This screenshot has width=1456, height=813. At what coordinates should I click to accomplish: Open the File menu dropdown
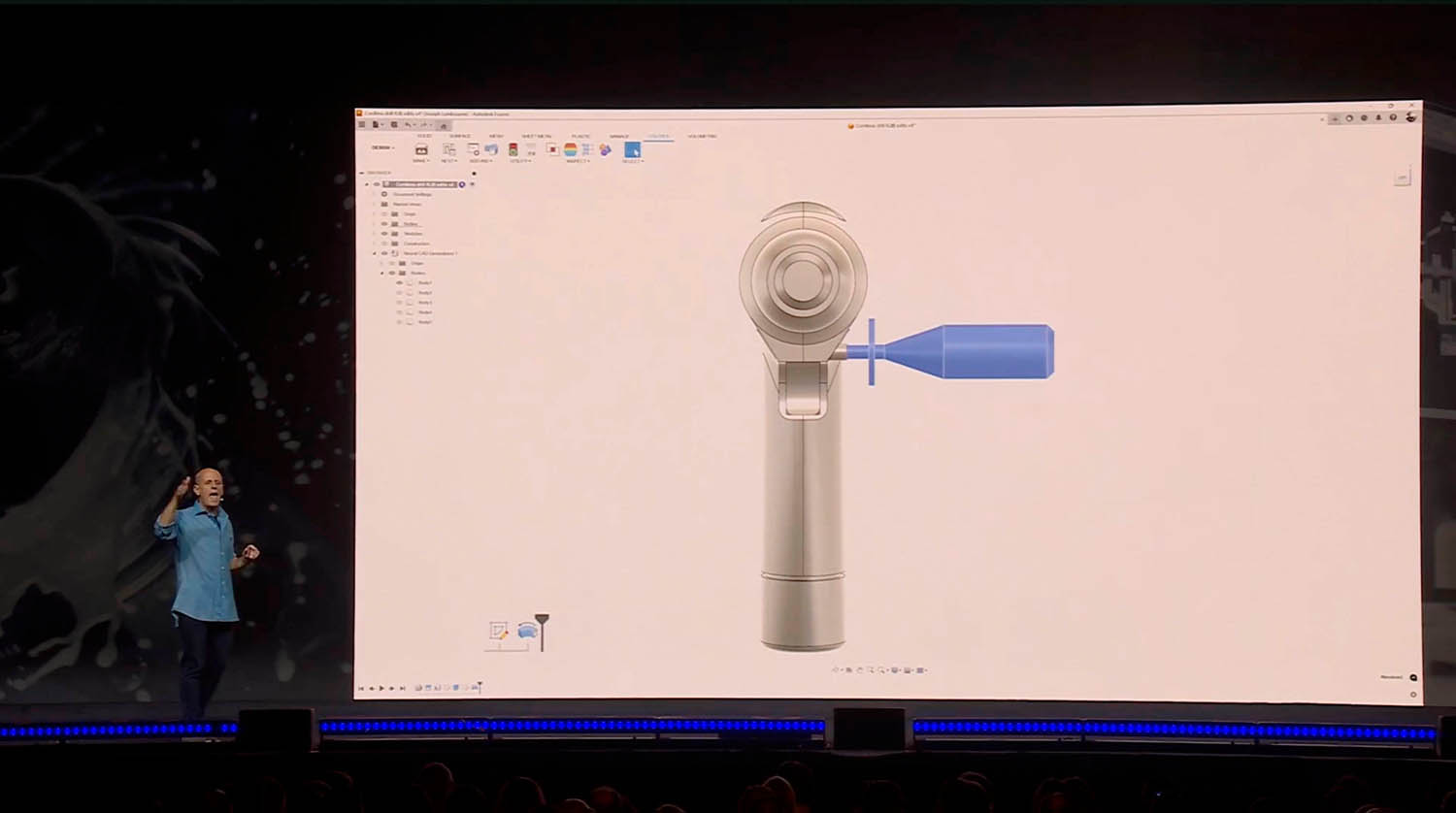378,125
